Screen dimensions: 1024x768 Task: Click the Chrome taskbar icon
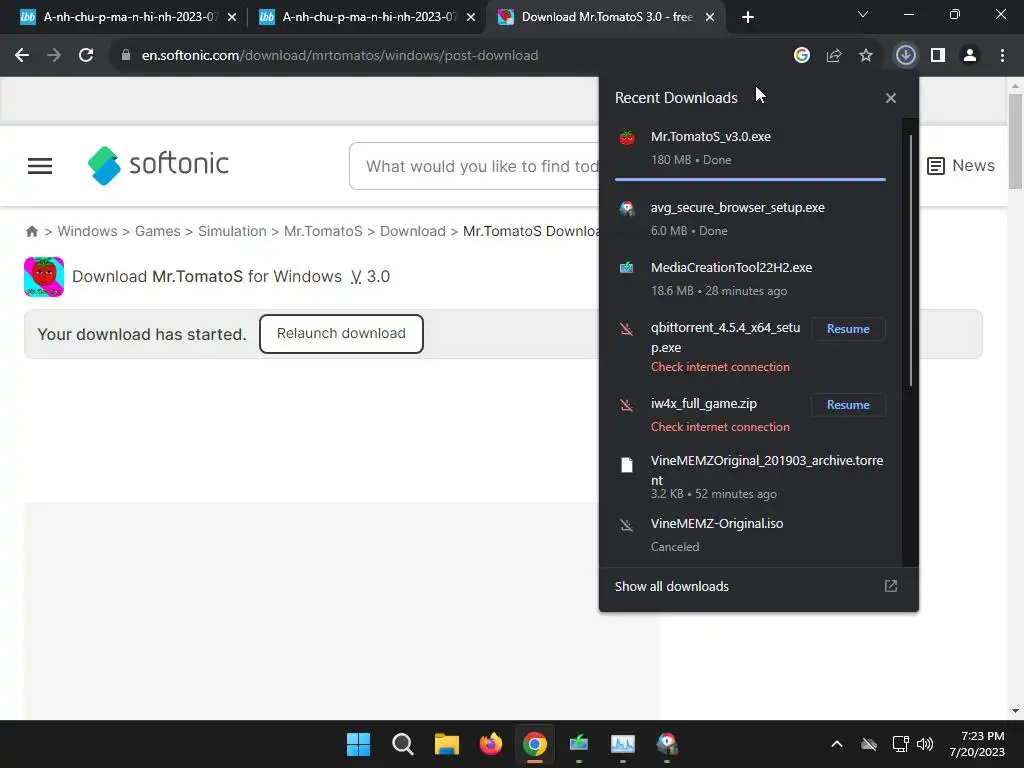(x=534, y=744)
